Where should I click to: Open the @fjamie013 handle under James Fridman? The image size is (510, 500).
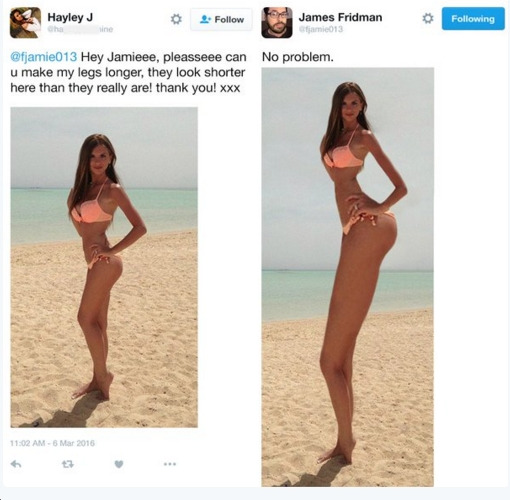coord(321,29)
